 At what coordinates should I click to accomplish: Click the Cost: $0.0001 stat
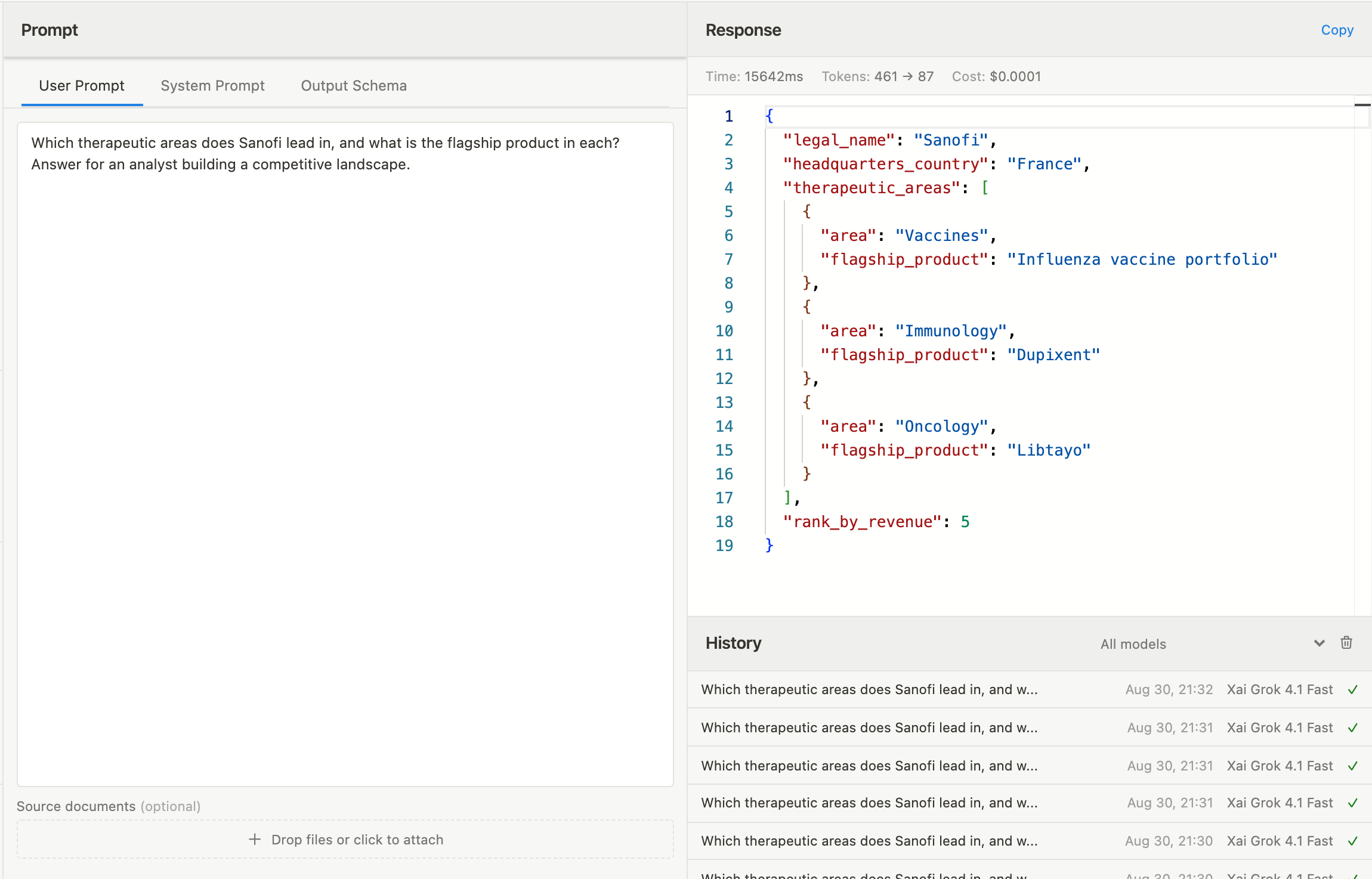point(996,76)
